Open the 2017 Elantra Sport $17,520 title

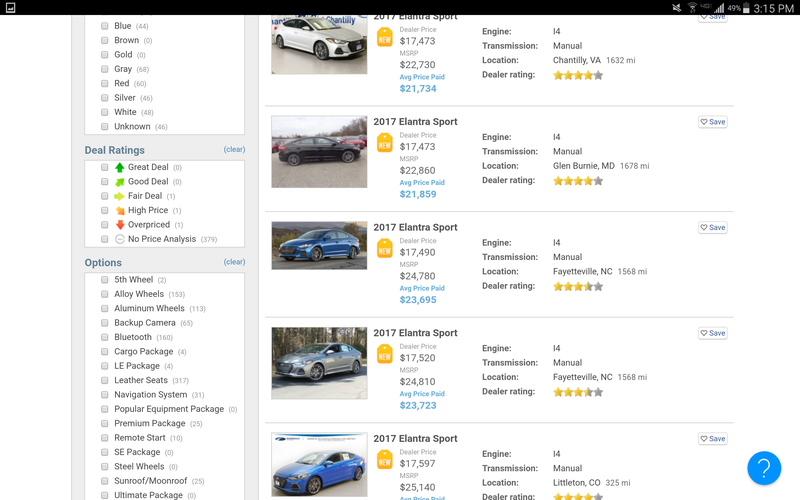pyautogui.click(x=415, y=333)
